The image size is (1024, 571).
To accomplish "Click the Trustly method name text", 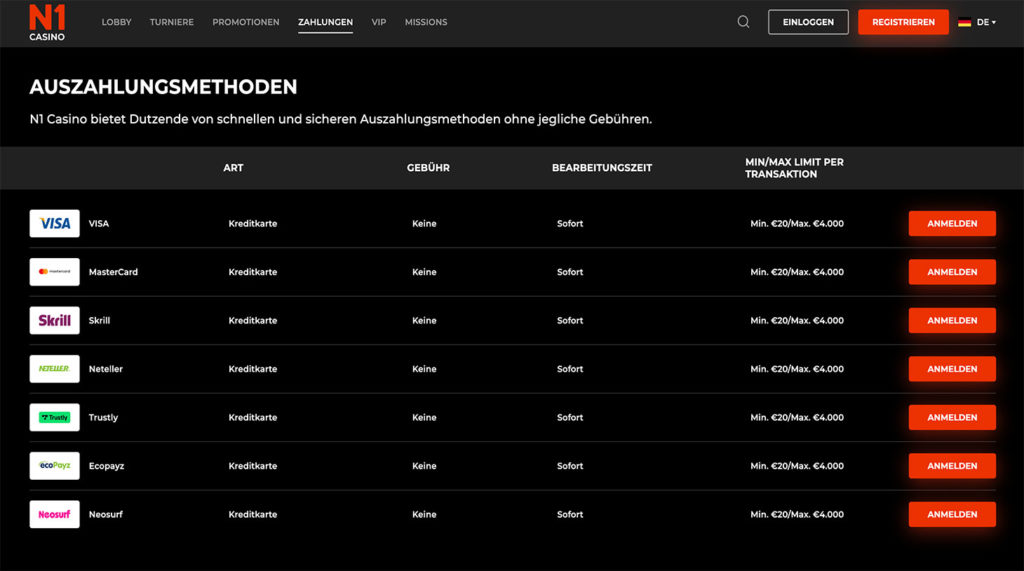I will pos(103,417).
